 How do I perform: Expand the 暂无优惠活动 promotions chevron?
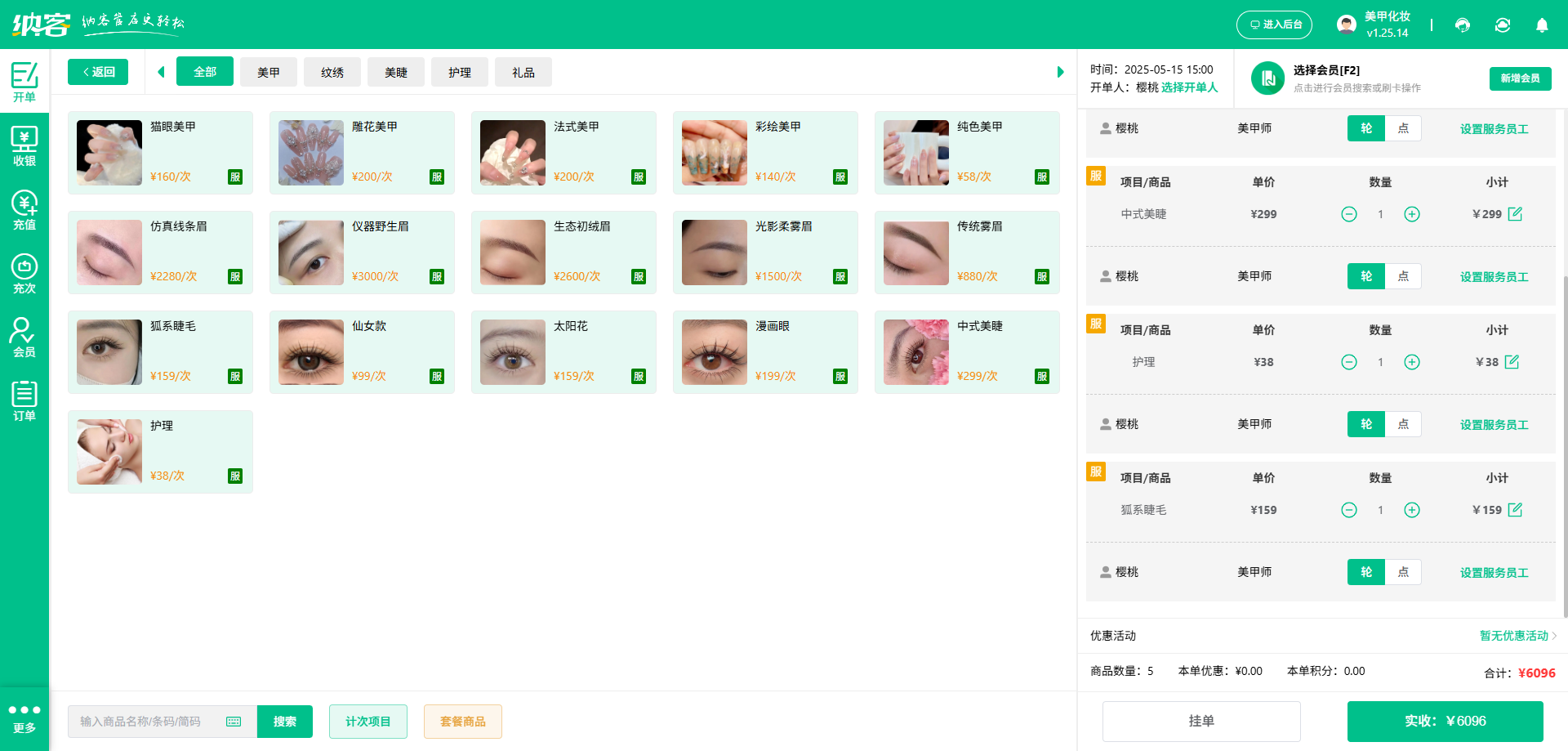click(x=1554, y=636)
